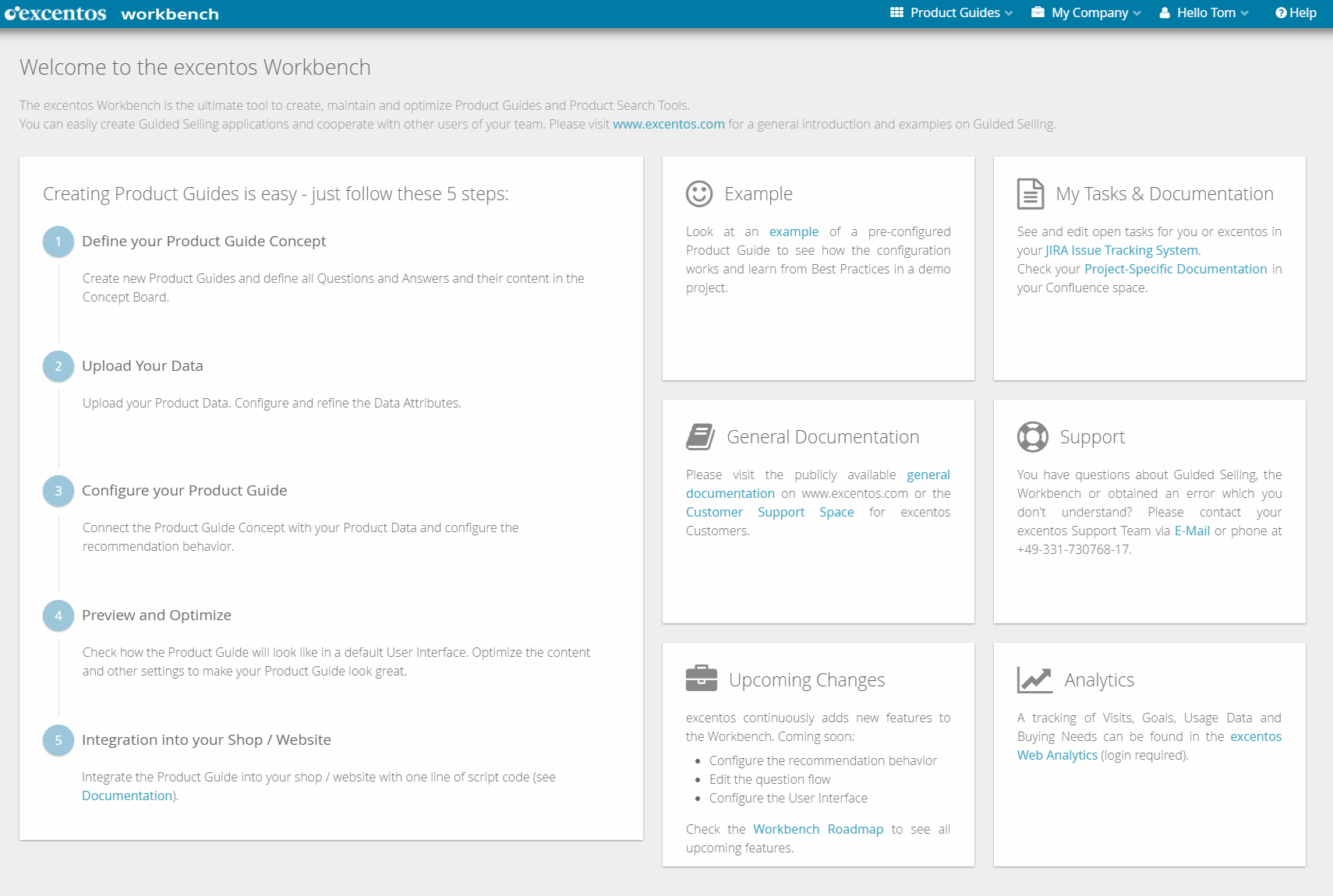Click the Product Guides grid icon

click(896, 12)
